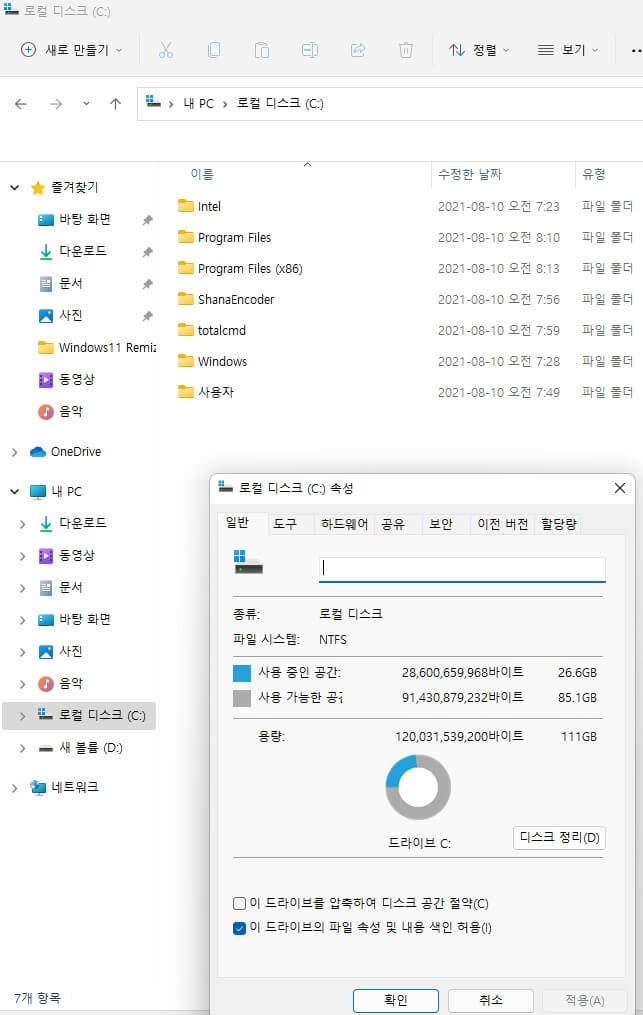The image size is (643, 1015).
Task: Click the 다운로드 icon under 즐겨찾기
Action: pyautogui.click(x=45, y=251)
